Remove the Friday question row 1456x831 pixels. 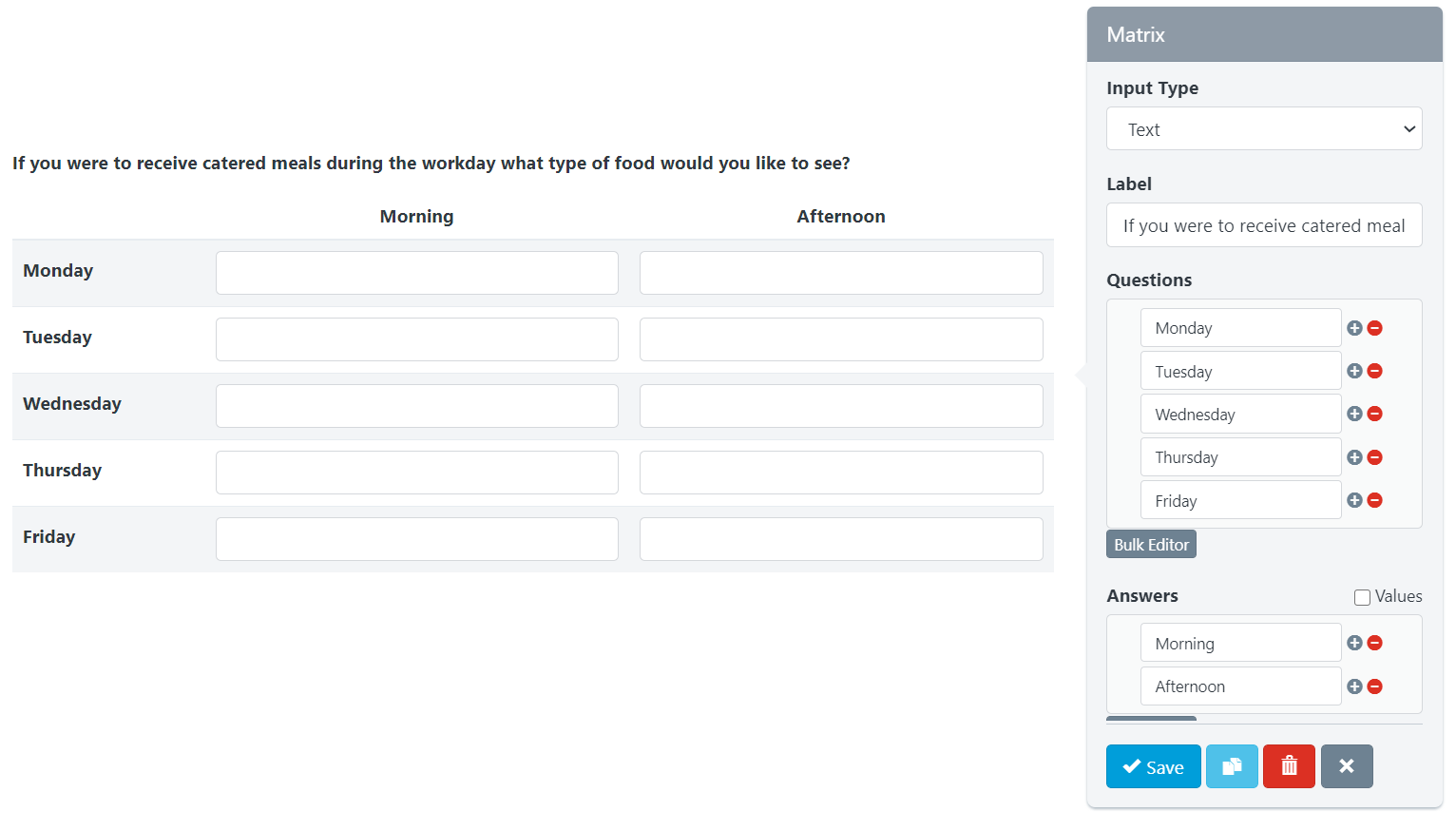click(1374, 500)
